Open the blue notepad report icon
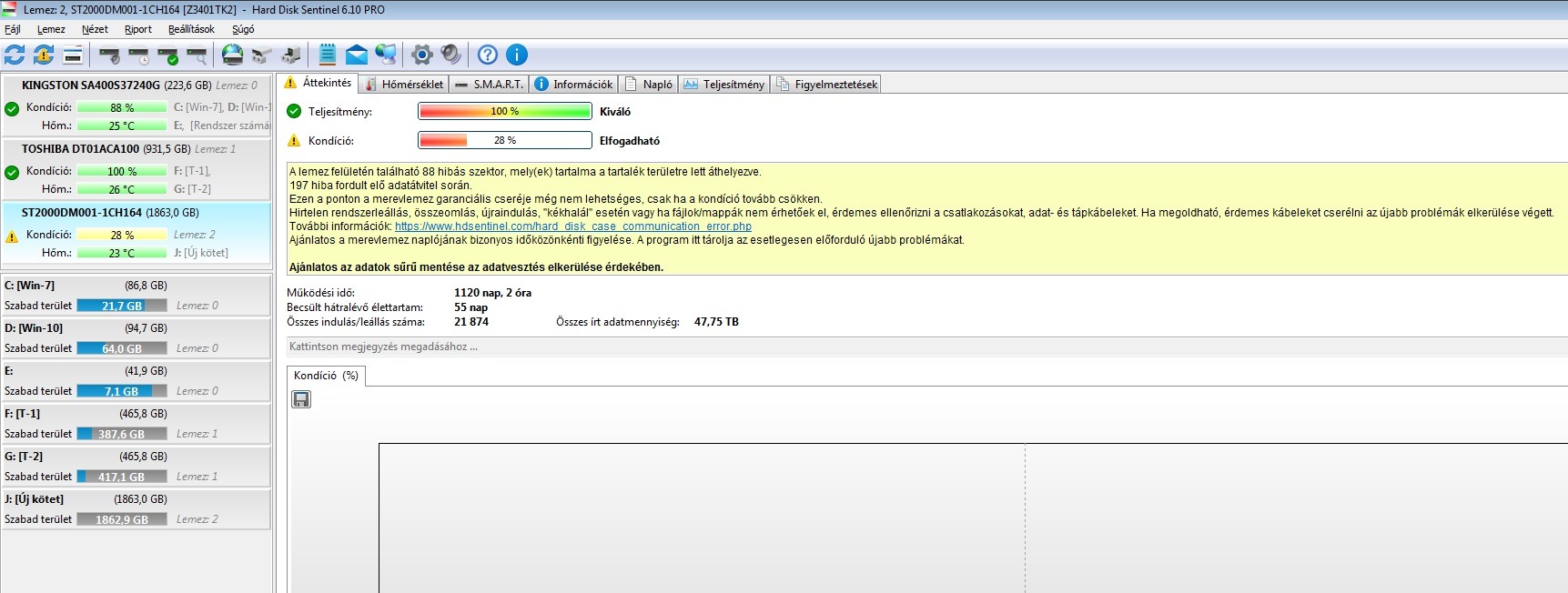The image size is (1568, 593). click(328, 55)
